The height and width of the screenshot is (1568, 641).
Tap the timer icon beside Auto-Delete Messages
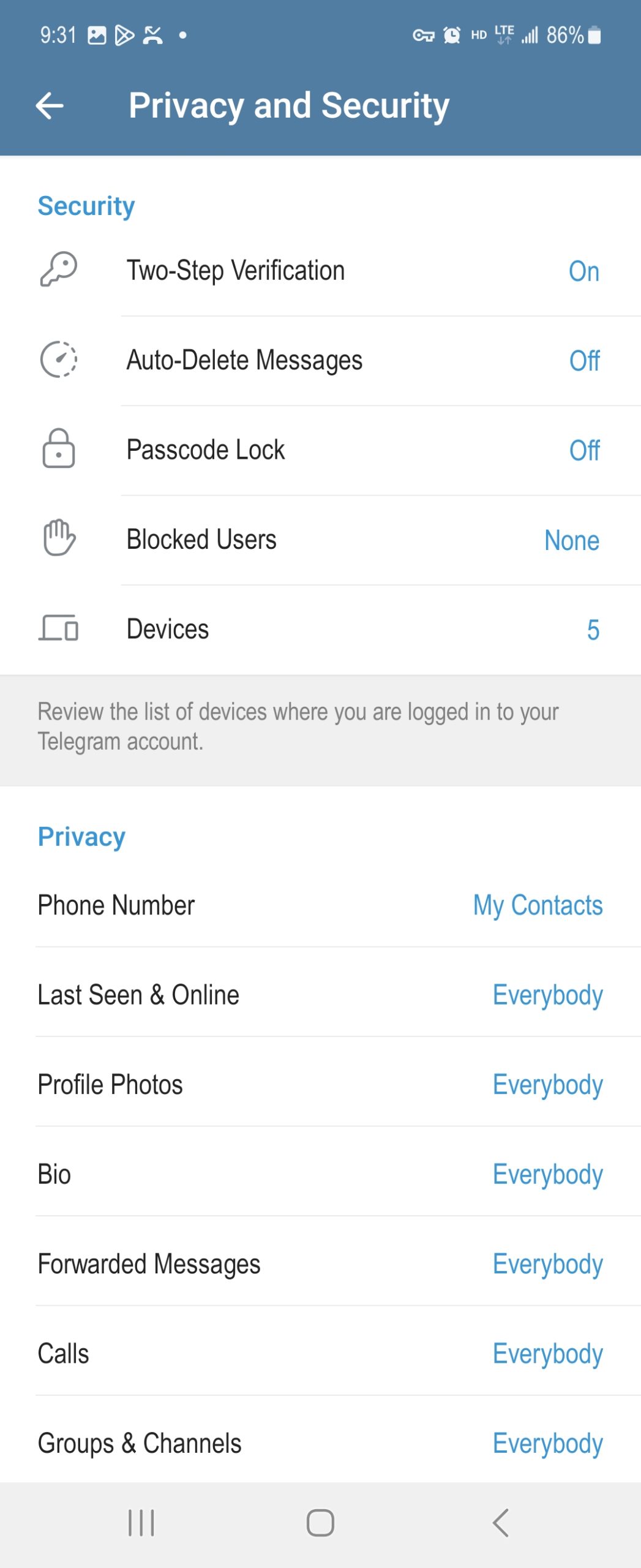58,360
